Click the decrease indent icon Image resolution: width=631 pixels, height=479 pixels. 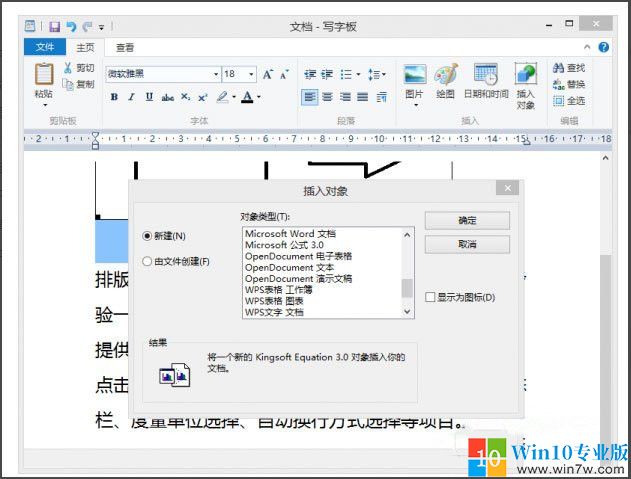(x=310, y=74)
